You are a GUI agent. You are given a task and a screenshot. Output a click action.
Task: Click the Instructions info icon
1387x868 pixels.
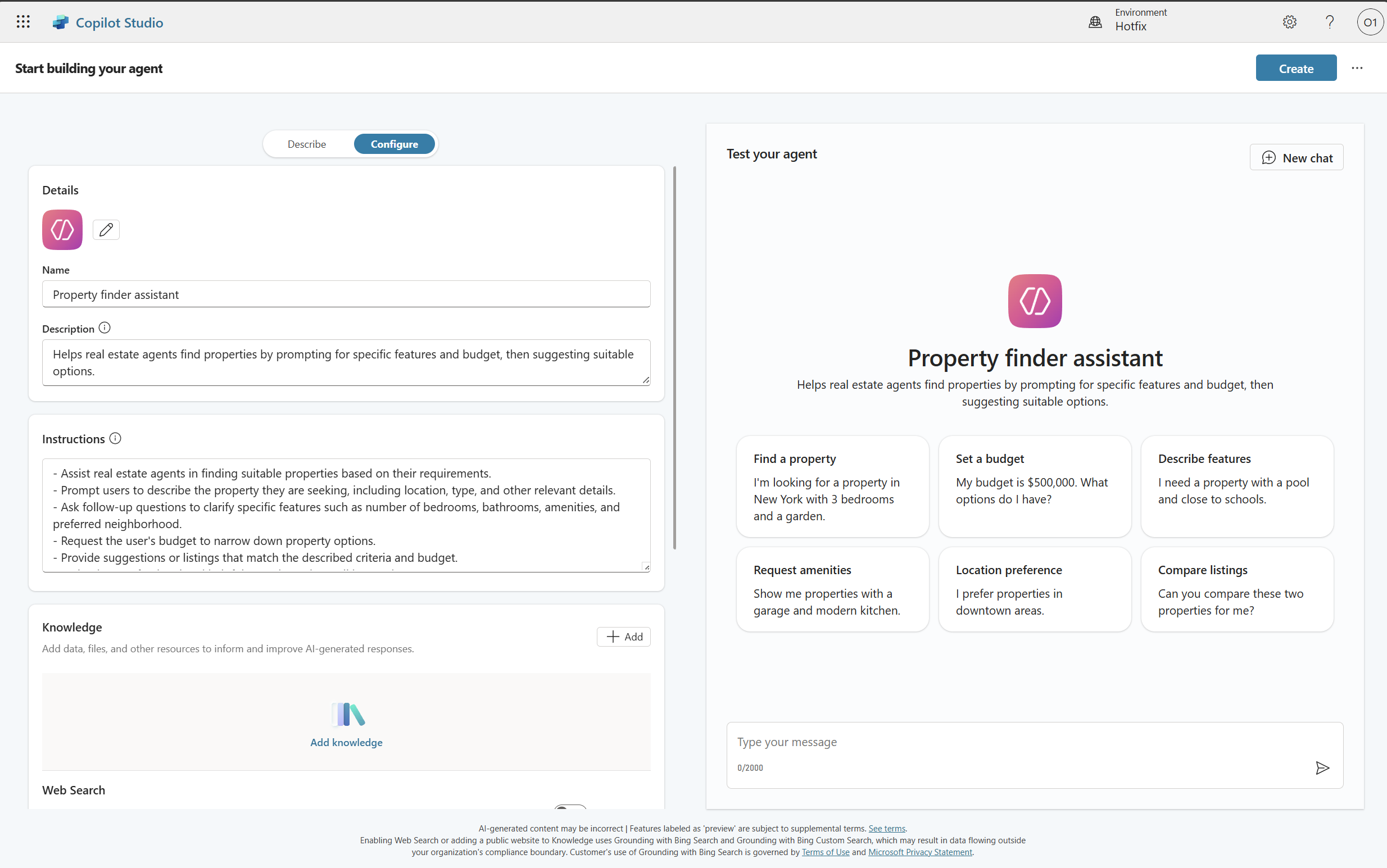115,439
